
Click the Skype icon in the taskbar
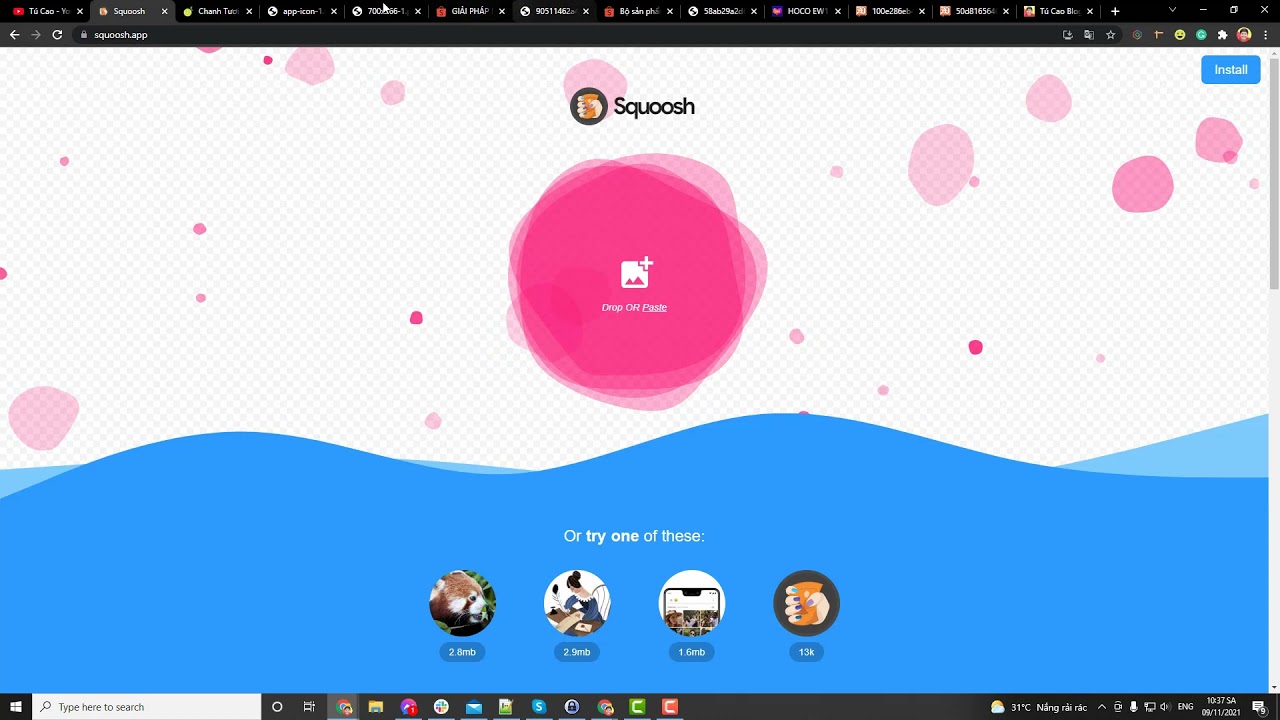tap(539, 707)
